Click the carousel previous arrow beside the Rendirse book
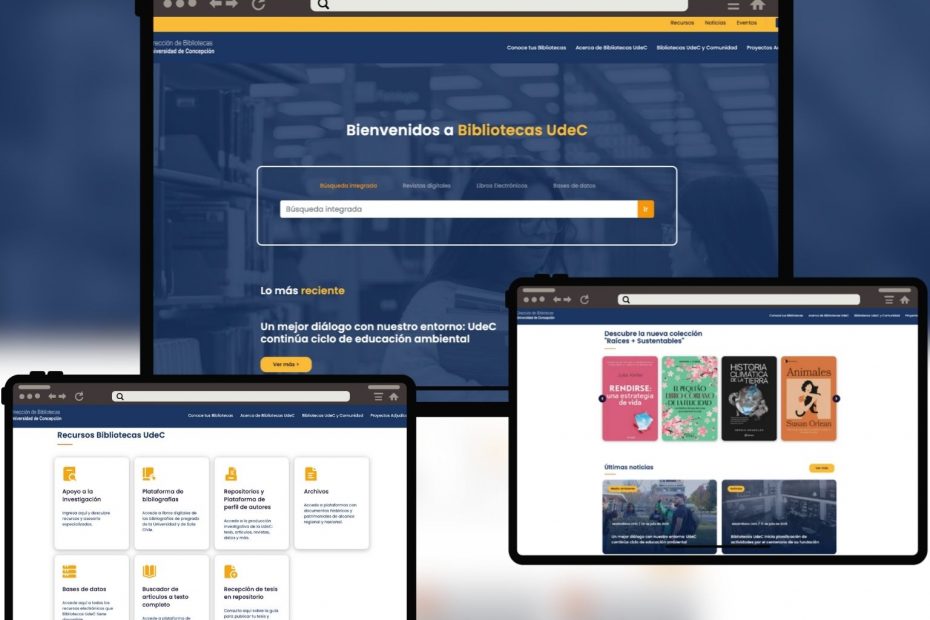930x620 pixels. (602, 399)
